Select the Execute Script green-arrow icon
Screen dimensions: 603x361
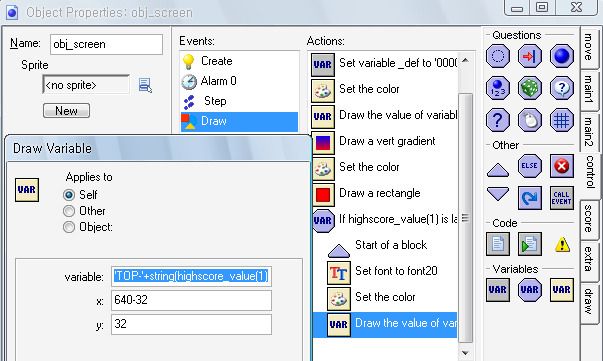click(x=530, y=244)
